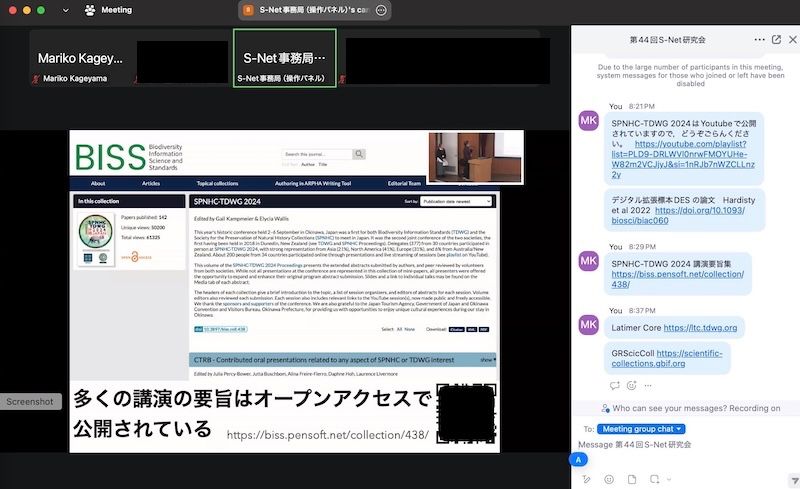The image size is (800, 489).
Task: Click the biss.pensoft.net URL on the slide
Action: (x=328, y=435)
